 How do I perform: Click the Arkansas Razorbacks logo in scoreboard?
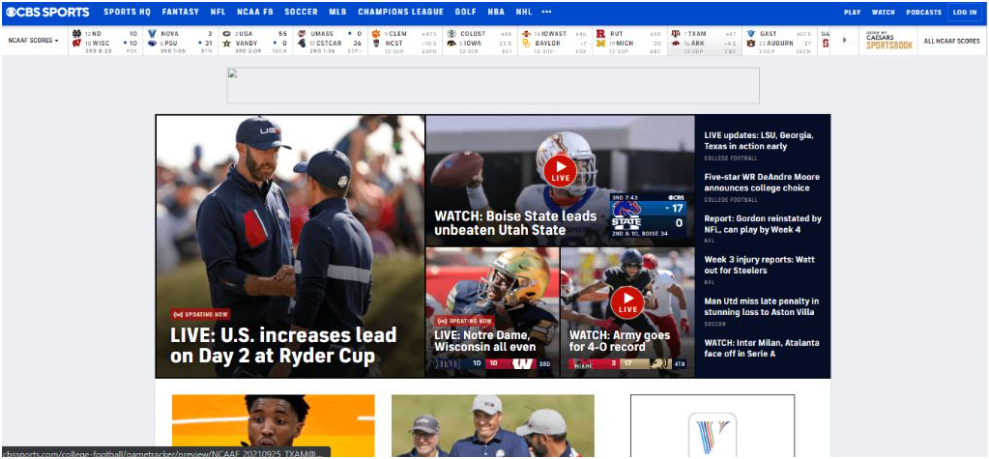(676, 44)
